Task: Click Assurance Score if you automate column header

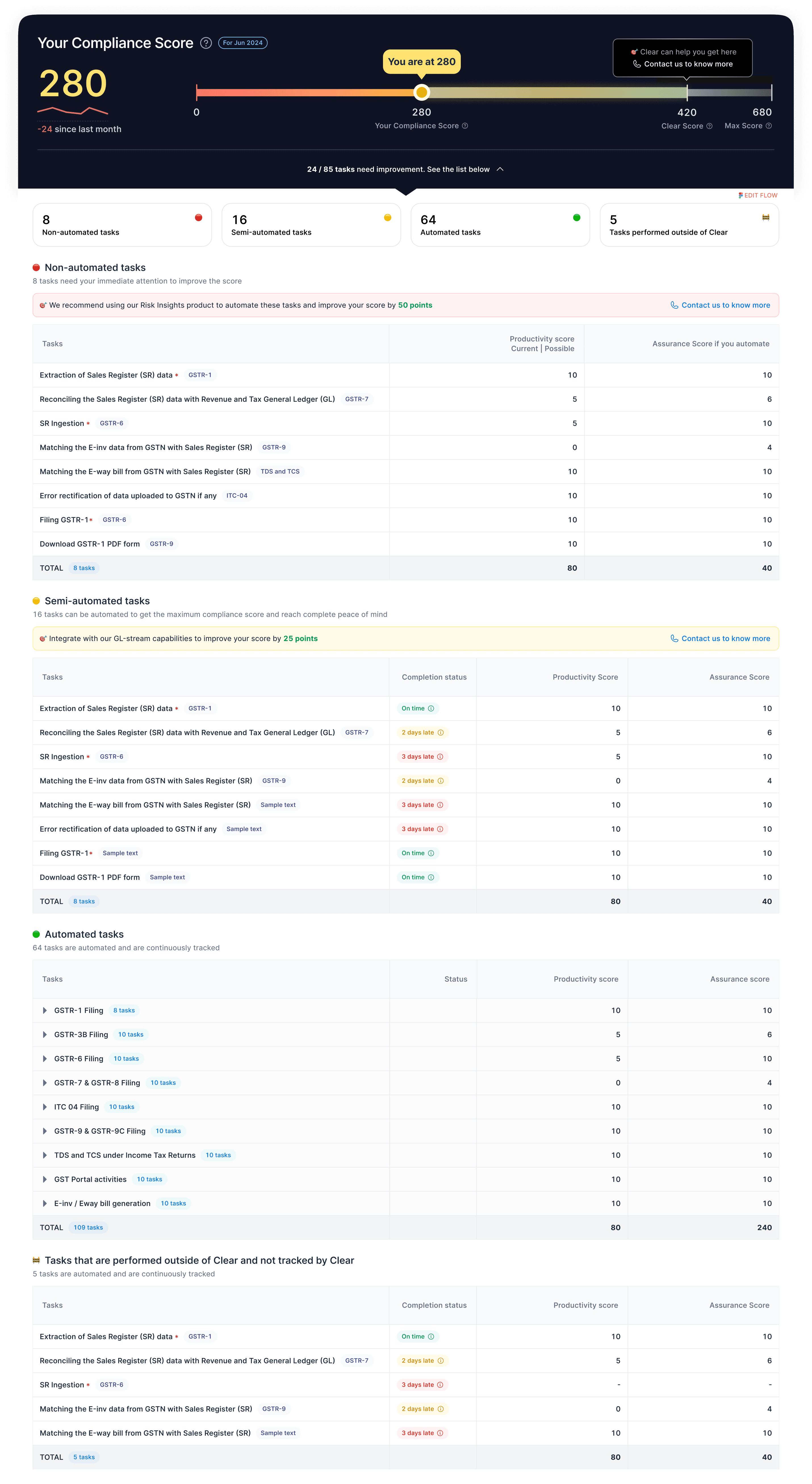Action: point(711,344)
